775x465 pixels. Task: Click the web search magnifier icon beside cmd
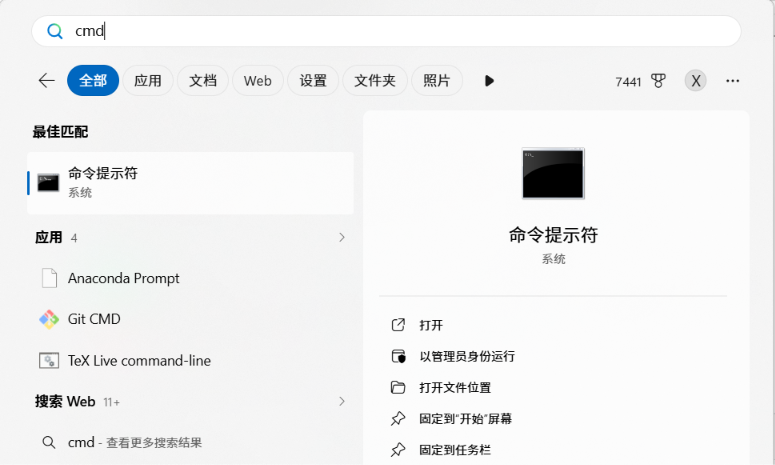click(x=48, y=442)
